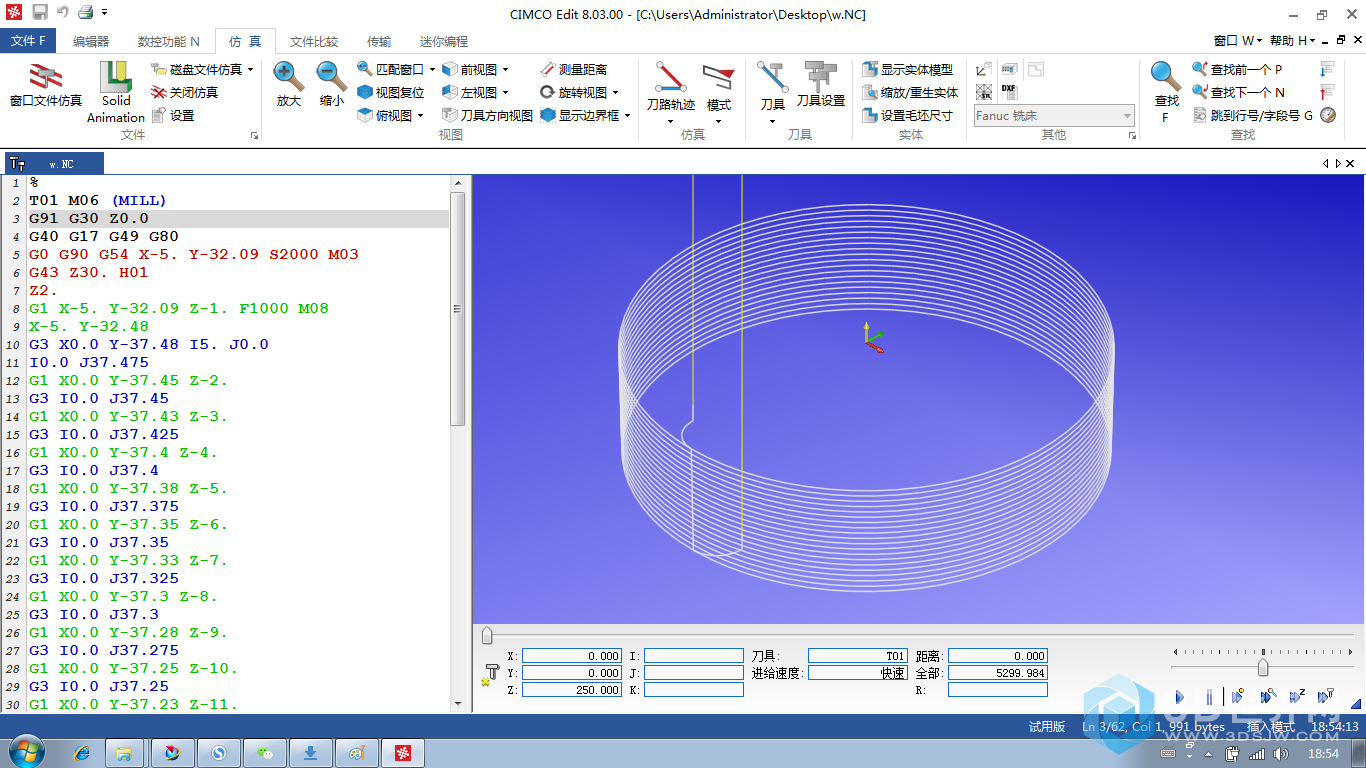
Task: Switch to 左视图 left view
Action: 469,92
